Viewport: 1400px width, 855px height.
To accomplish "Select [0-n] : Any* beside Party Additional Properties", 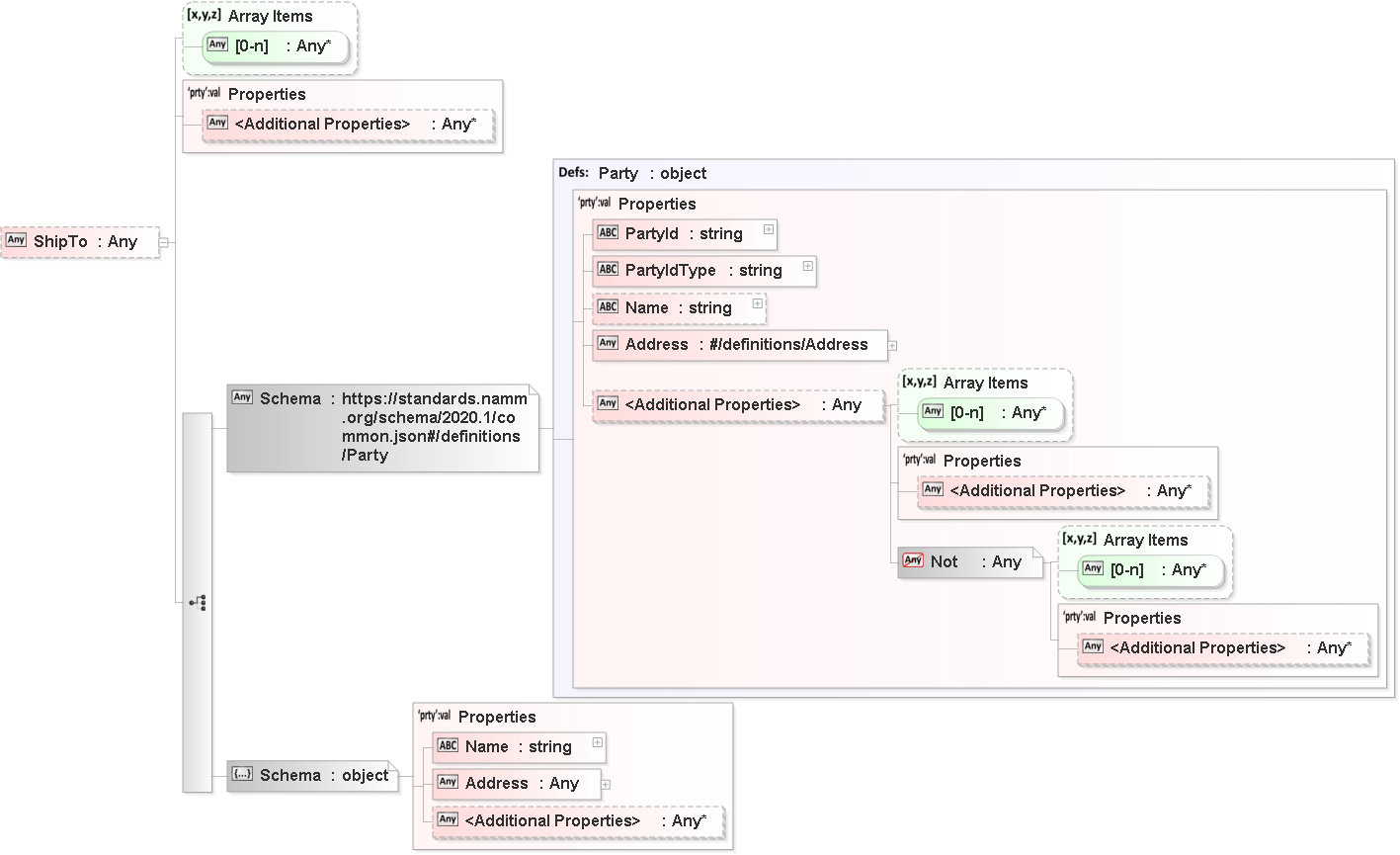I will [991, 413].
